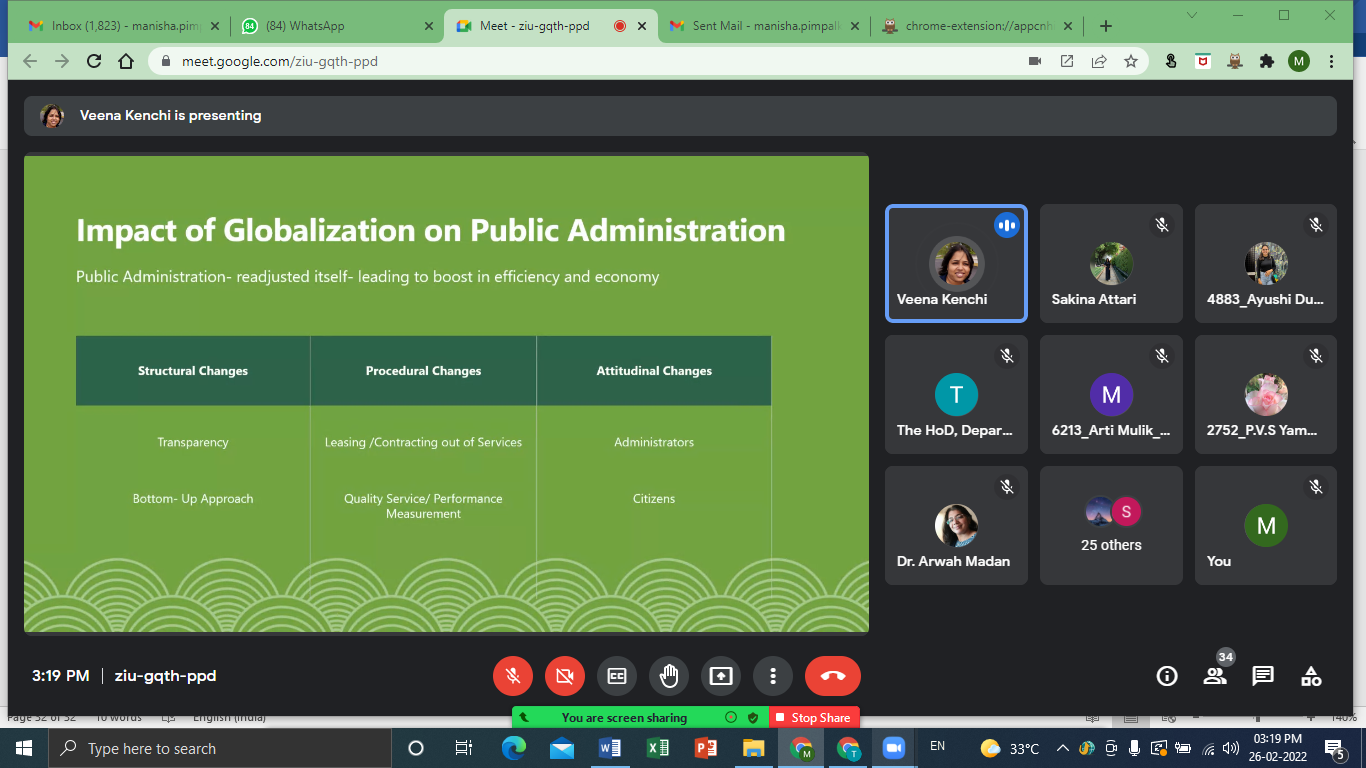Open the present now screen icon
Viewport: 1366px width, 768px height.
click(x=721, y=676)
